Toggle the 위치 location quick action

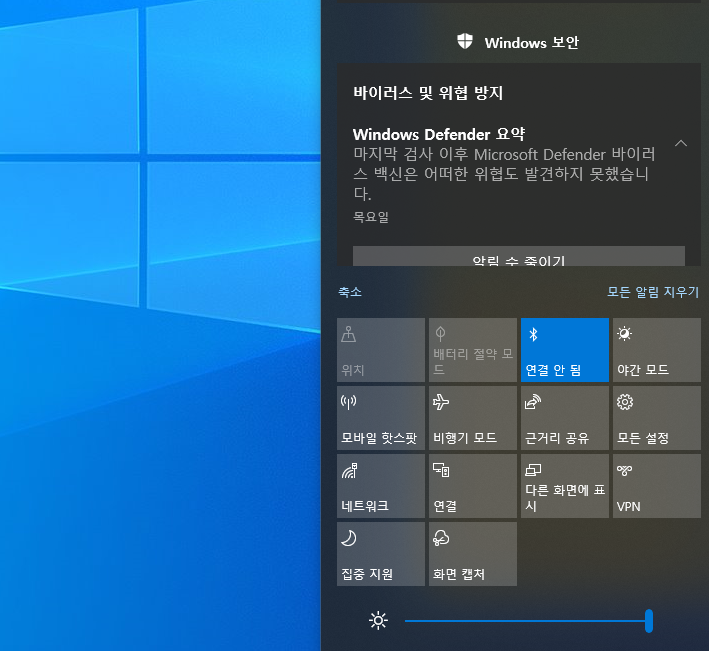click(381, 350)
